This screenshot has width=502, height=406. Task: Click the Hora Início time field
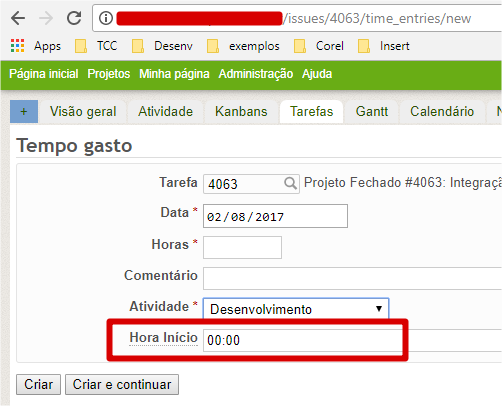tap(303, 340)
